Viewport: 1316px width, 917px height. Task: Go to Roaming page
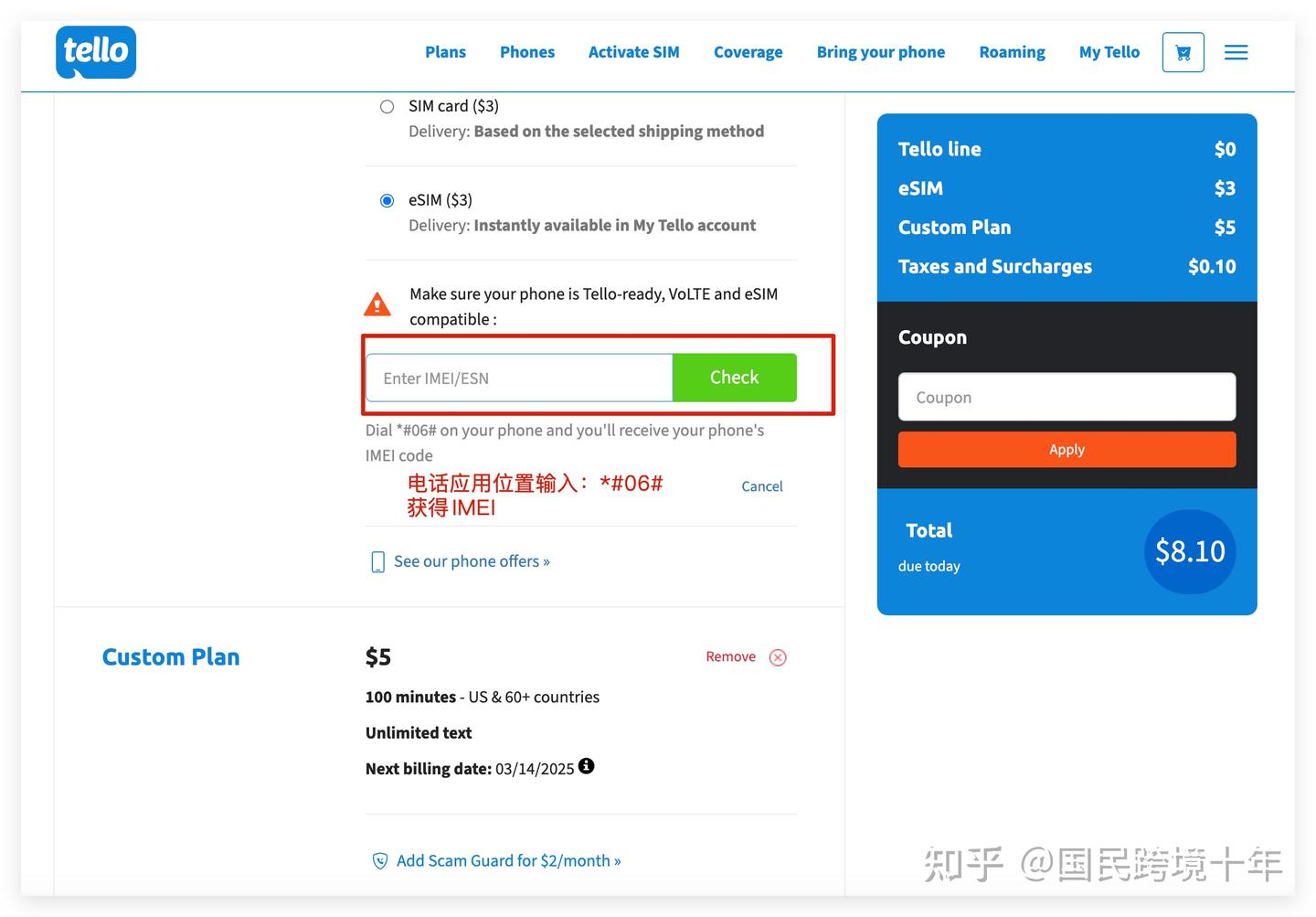1013,52
